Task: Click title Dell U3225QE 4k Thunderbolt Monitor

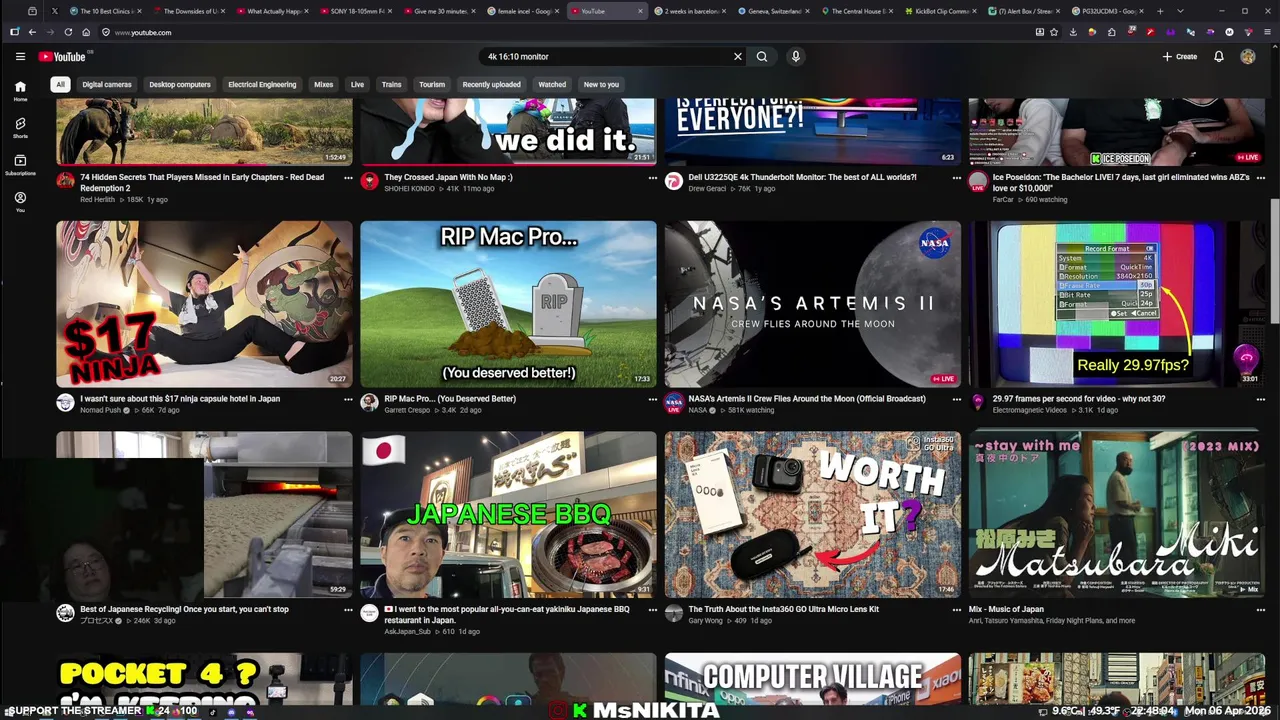Action: pyautogui.click(x=802, y=177)
